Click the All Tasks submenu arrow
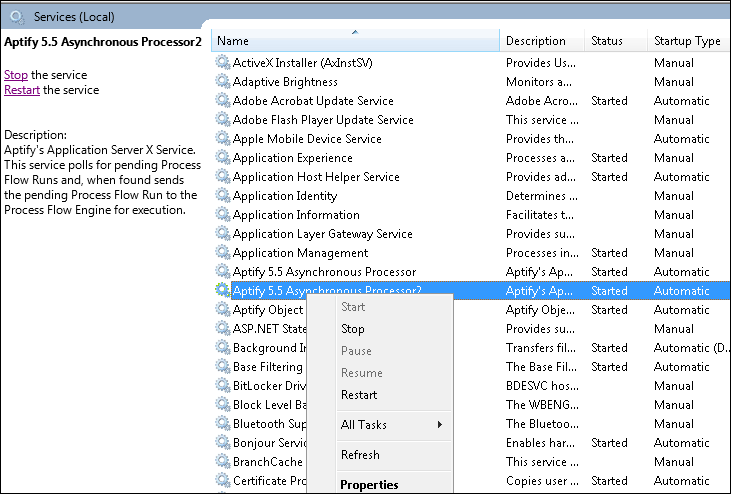Screen dimensions: 731x494 pos(440,425)
